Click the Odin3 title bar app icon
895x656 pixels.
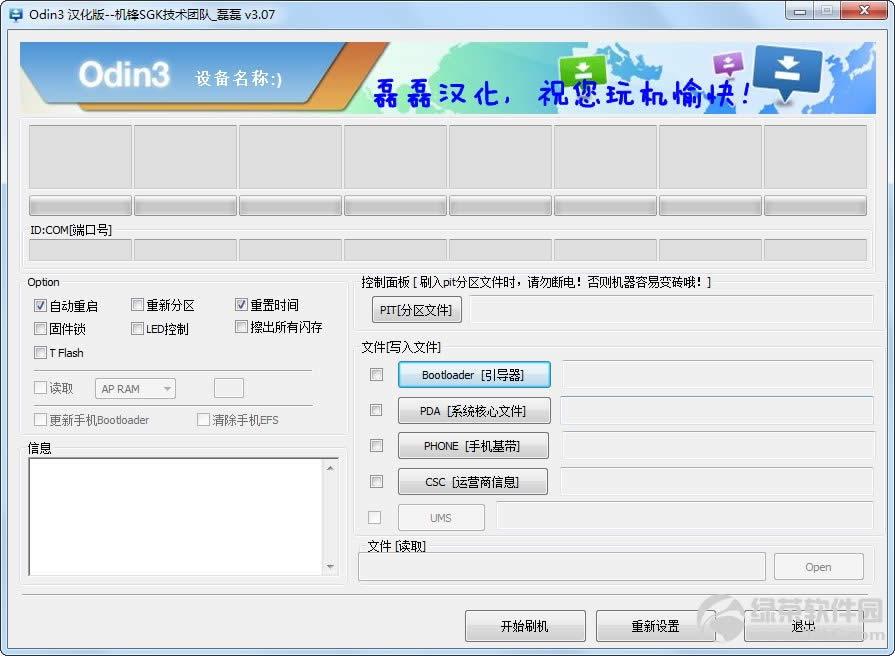coord(16,14)
